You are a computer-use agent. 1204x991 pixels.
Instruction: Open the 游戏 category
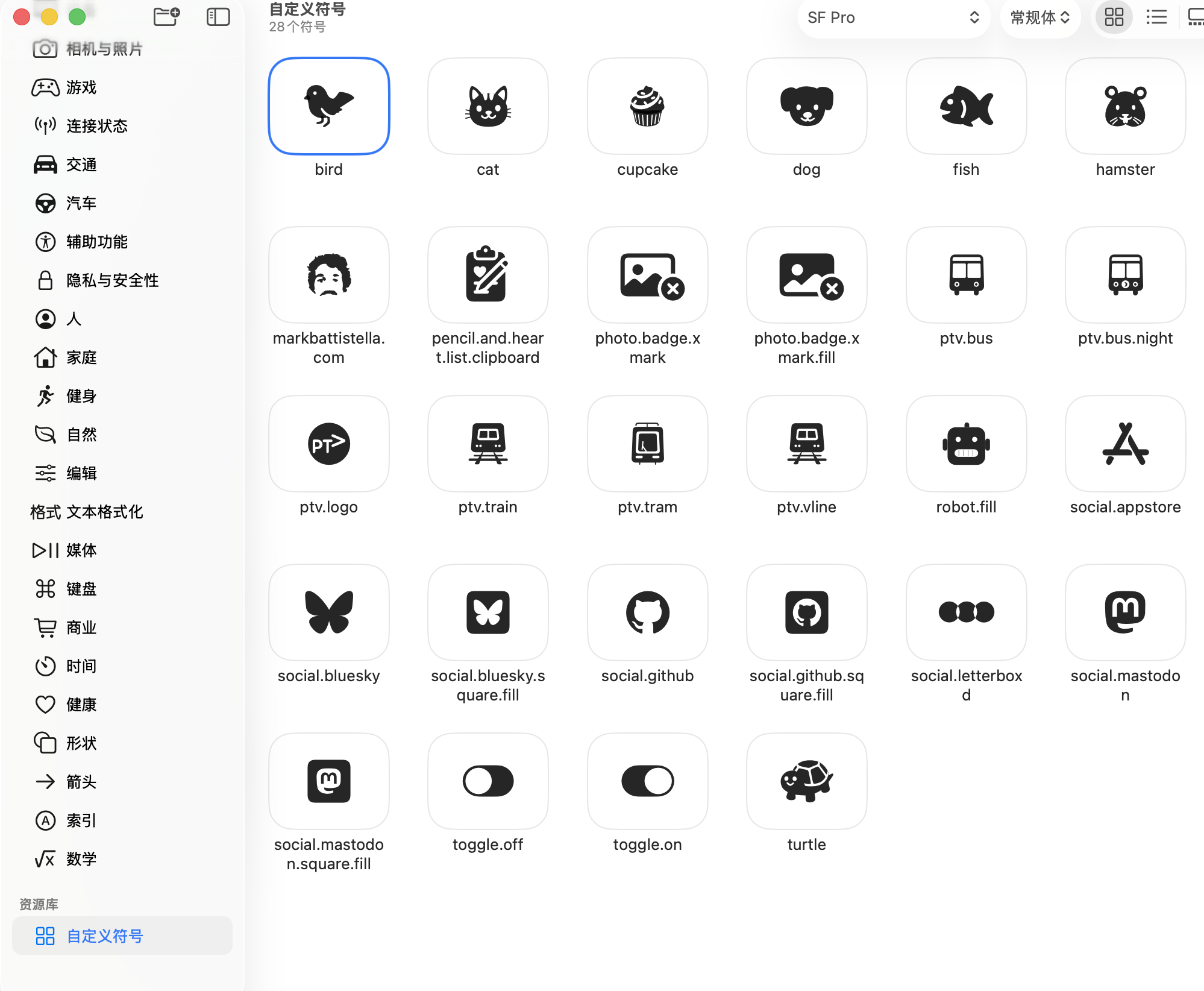[x=122, y=87]
